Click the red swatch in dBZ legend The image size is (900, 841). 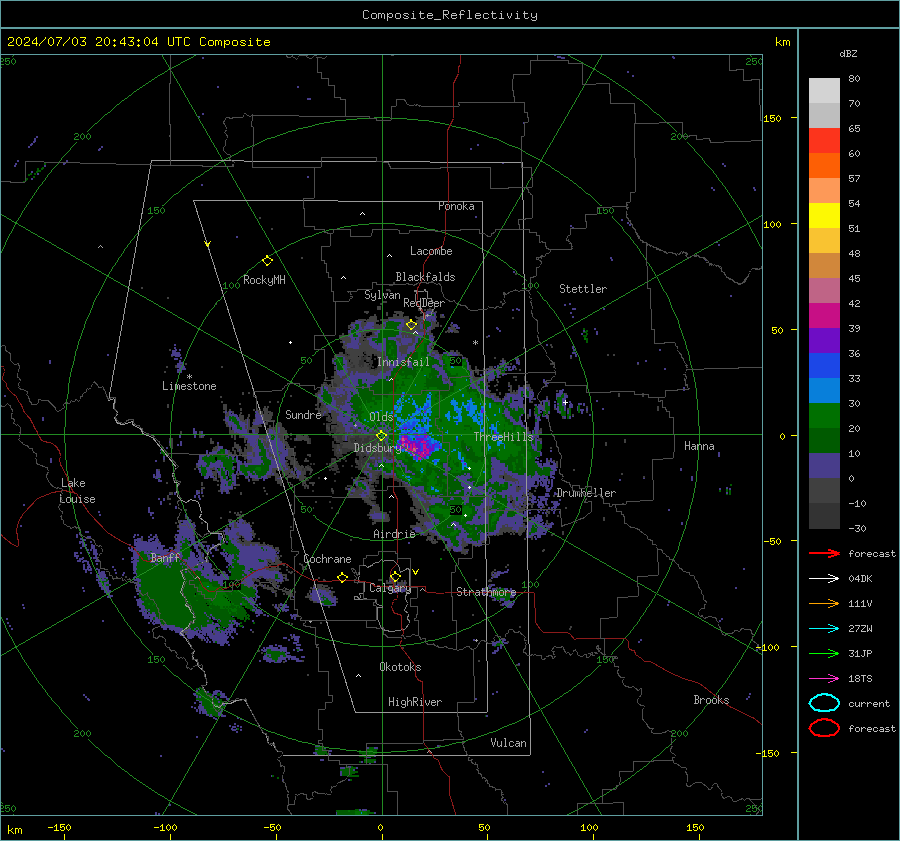pos(824,141)
